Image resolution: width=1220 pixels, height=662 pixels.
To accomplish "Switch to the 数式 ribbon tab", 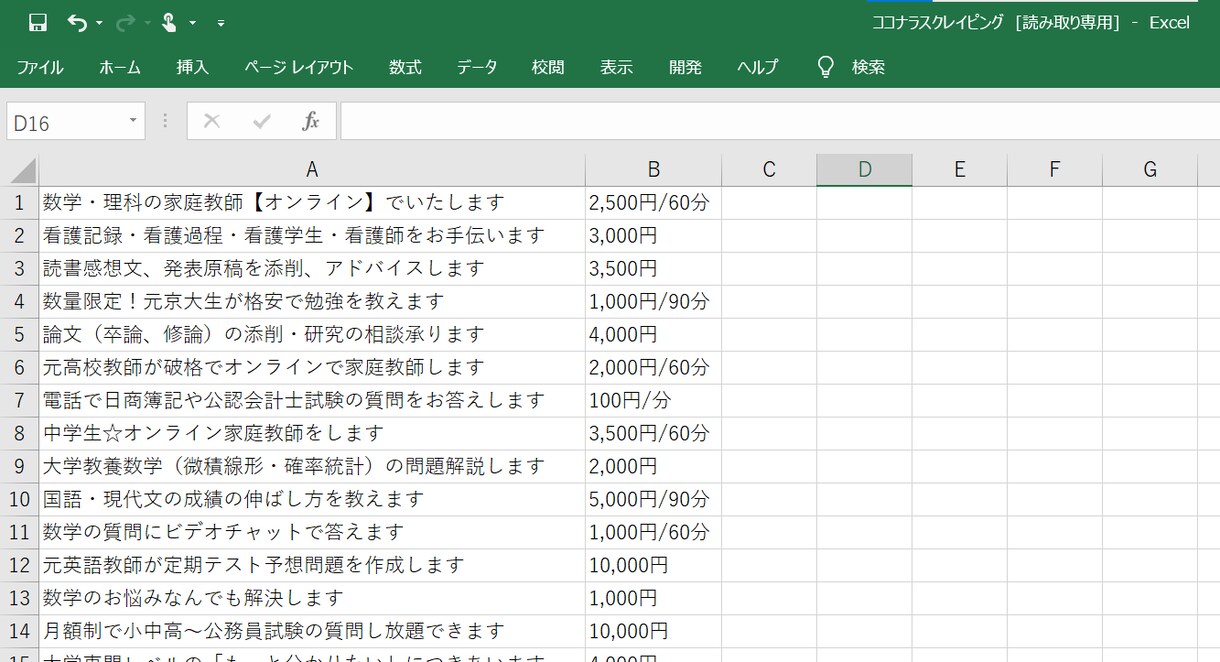I will [405, 67].
